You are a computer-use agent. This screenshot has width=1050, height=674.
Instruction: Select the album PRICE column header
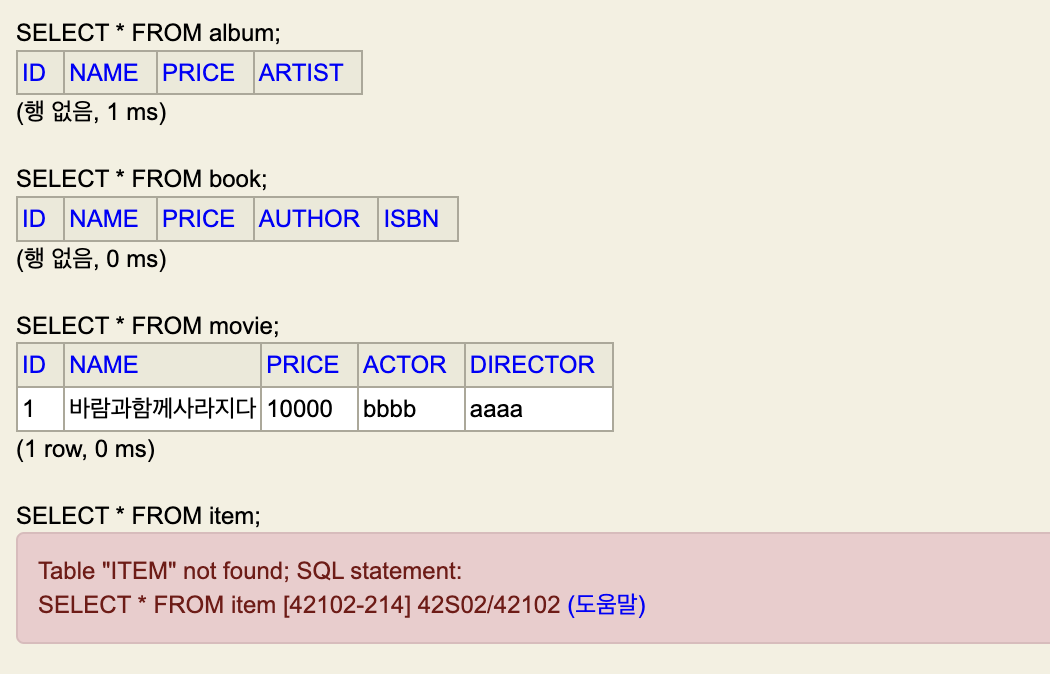click(x=198, y=72)
